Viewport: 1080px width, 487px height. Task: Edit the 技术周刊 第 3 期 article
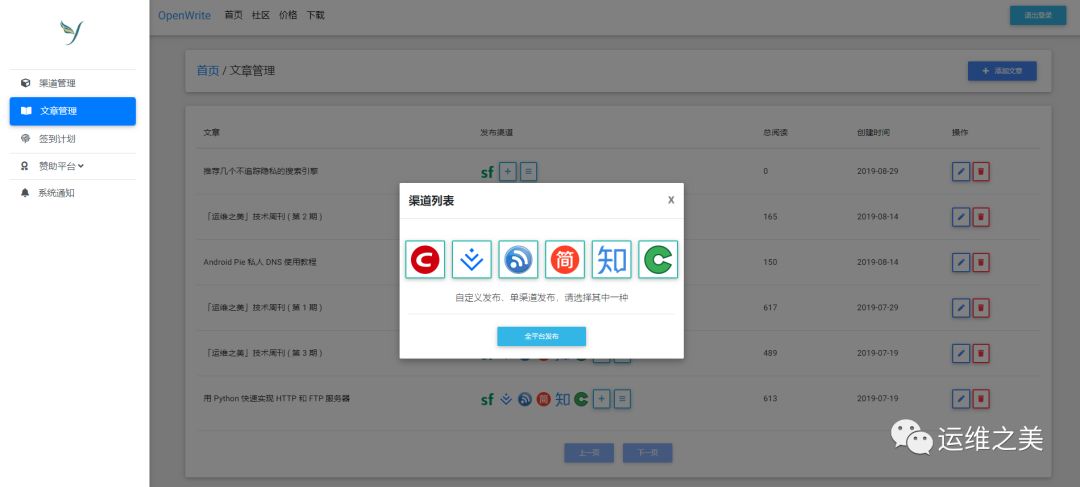(x=960, y=353)
